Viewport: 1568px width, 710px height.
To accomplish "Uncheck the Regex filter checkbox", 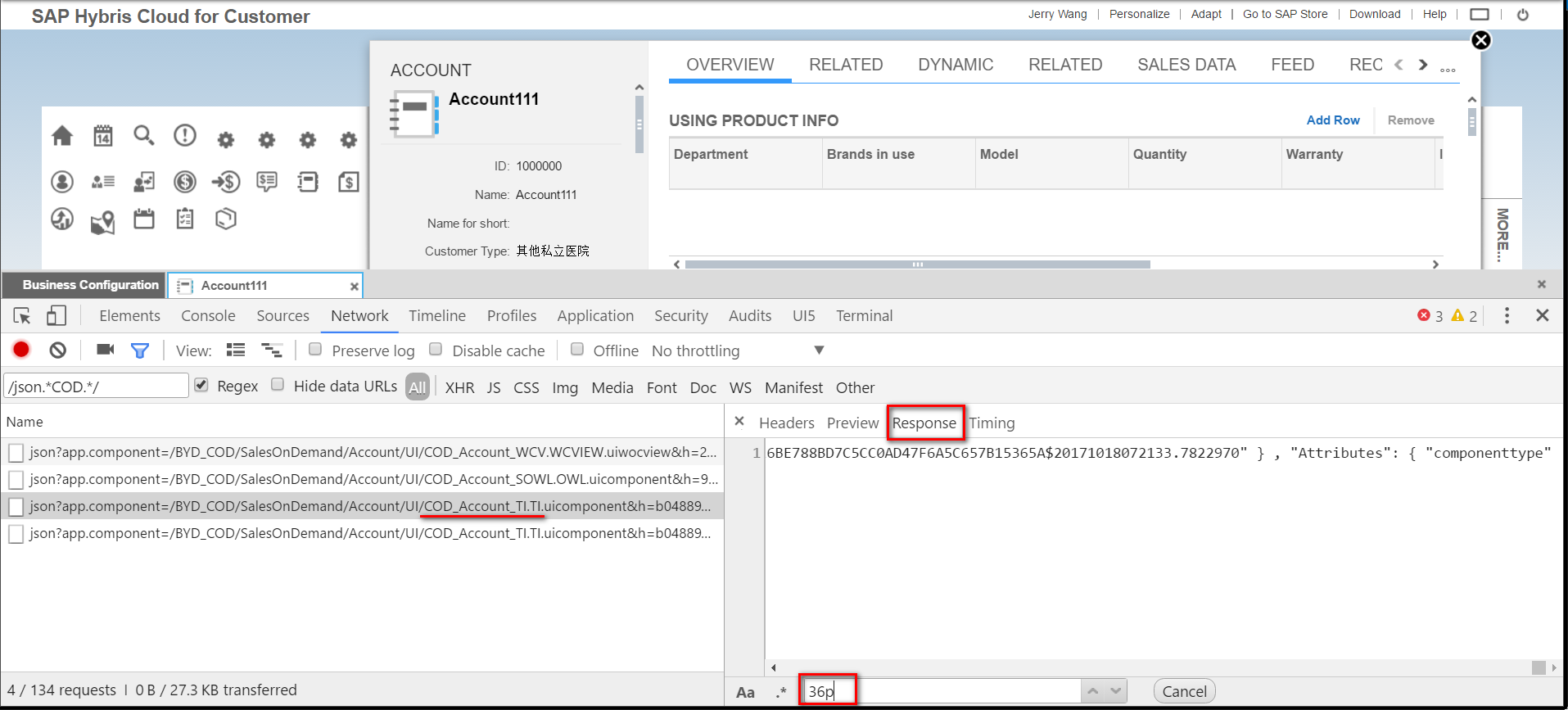I will [x=201, y=385].
